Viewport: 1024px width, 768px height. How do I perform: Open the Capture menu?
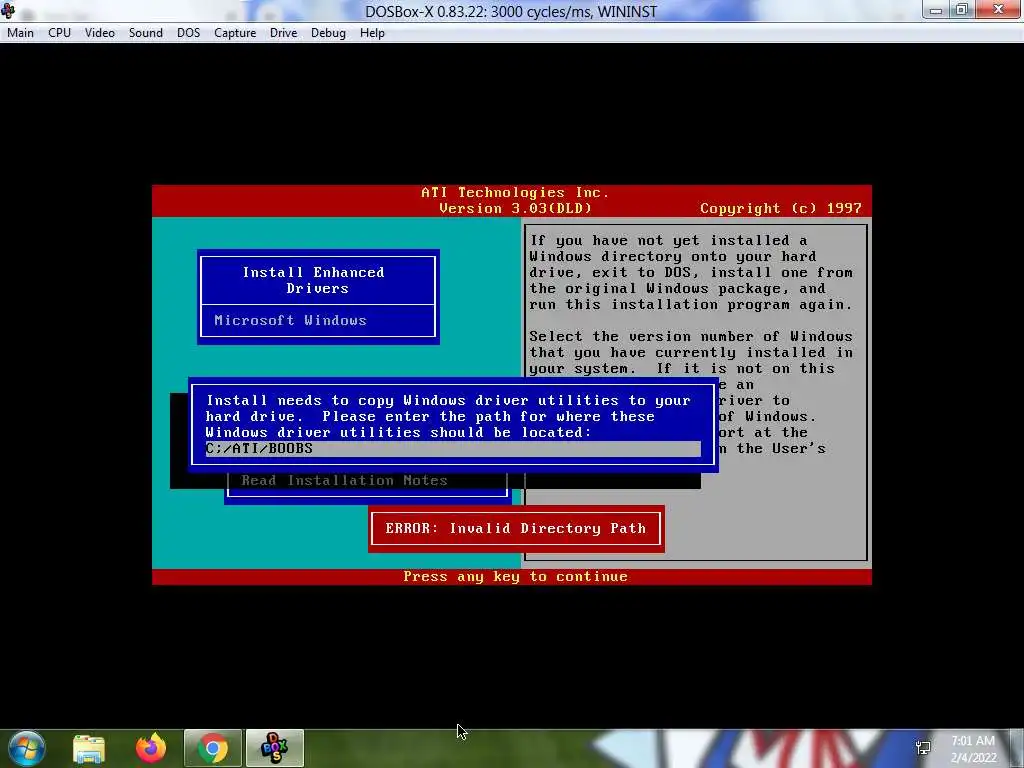pyautogui.click(x=234, y=33)
